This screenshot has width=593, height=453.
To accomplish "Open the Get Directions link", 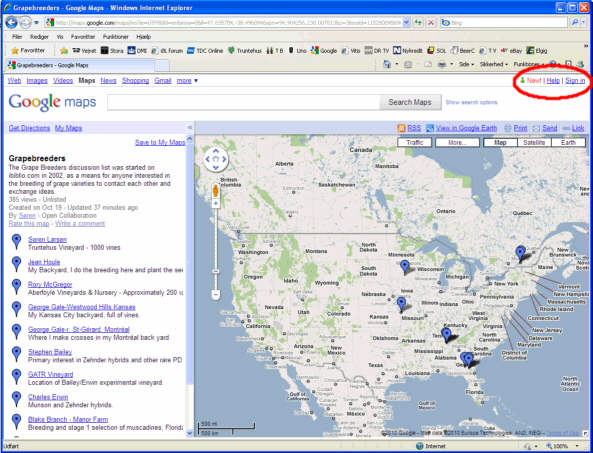I will 29,128.
